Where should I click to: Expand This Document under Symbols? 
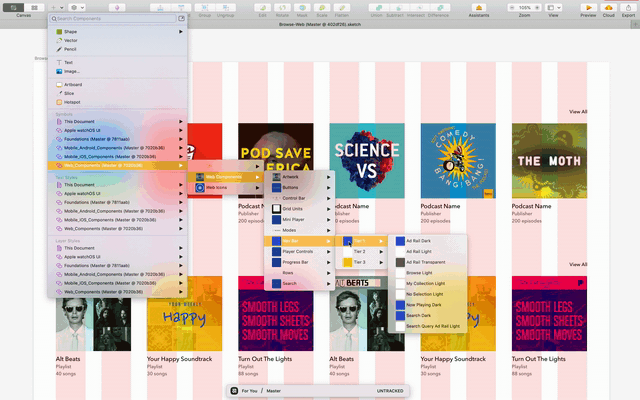tap(118, 122)
